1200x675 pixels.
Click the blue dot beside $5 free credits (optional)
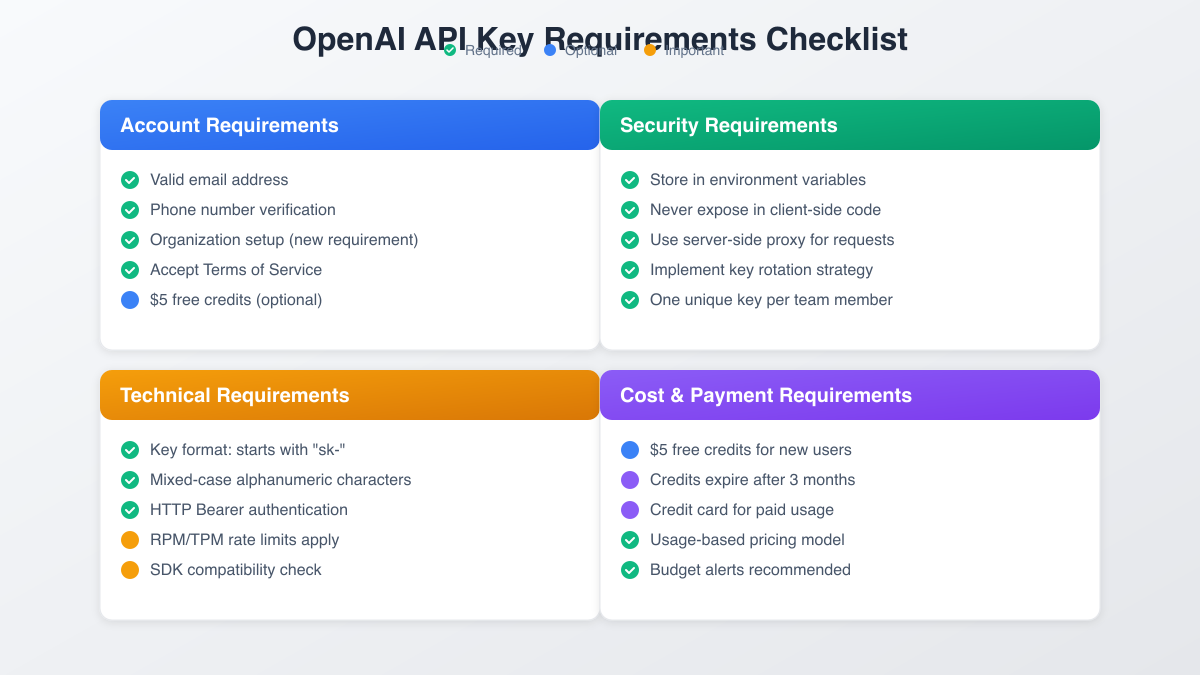point(130,300)
